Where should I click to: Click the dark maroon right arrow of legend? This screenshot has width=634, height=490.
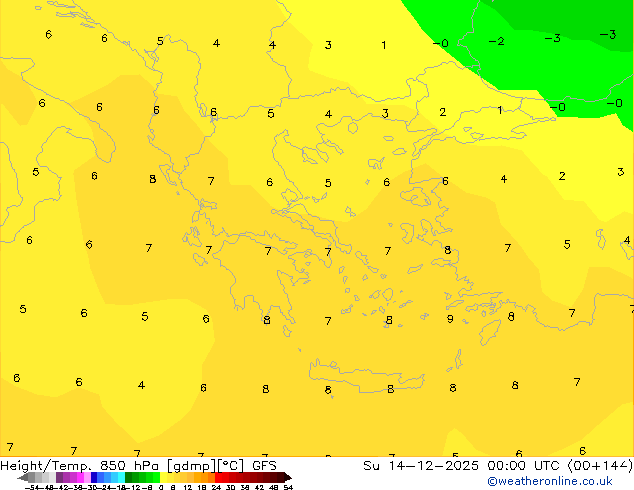[x=288, y=478]
